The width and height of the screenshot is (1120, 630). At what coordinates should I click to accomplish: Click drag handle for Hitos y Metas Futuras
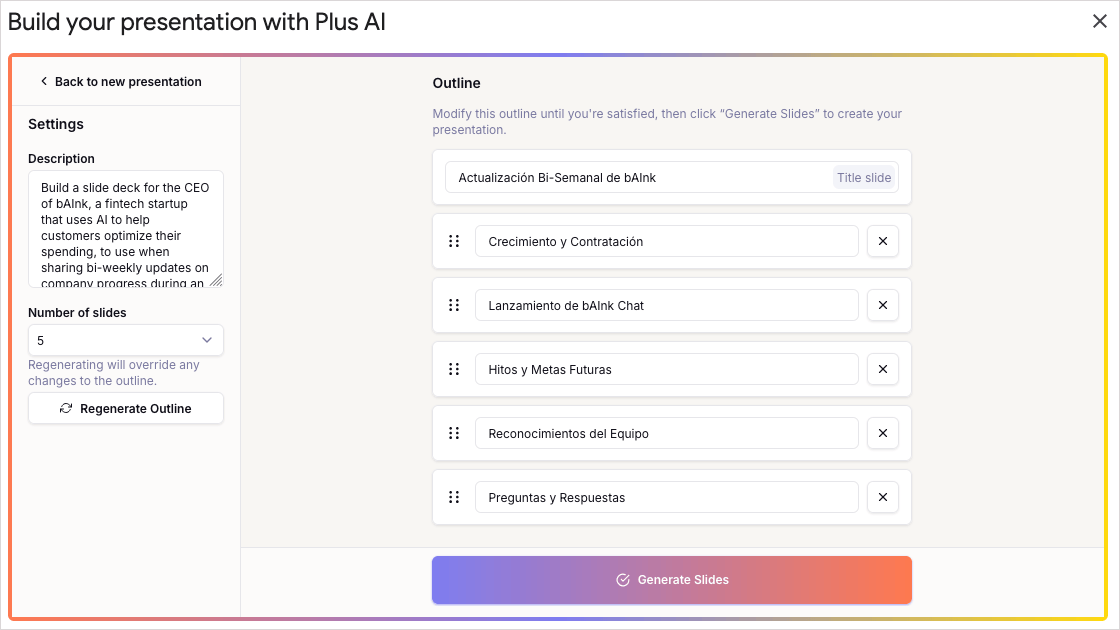454,369
